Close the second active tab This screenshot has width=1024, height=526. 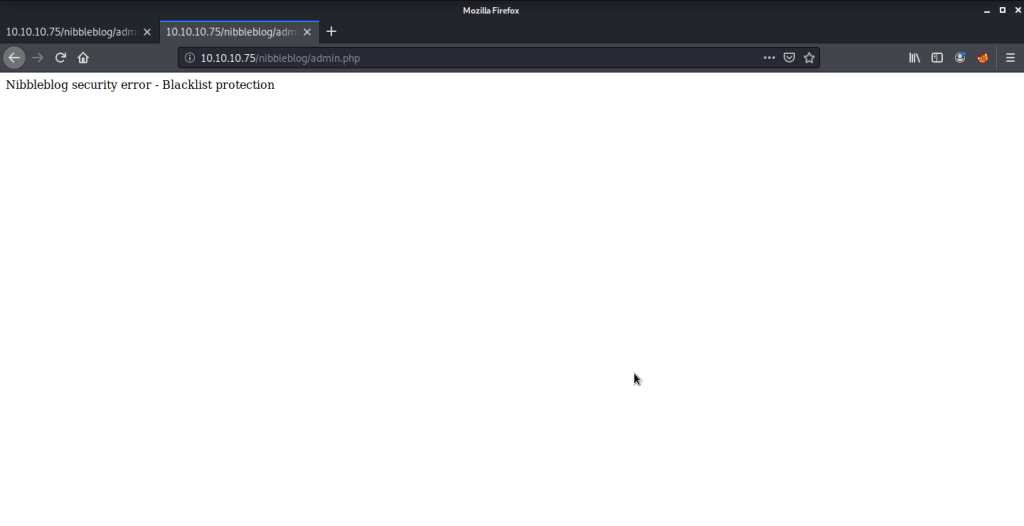(x=307, y=31)
